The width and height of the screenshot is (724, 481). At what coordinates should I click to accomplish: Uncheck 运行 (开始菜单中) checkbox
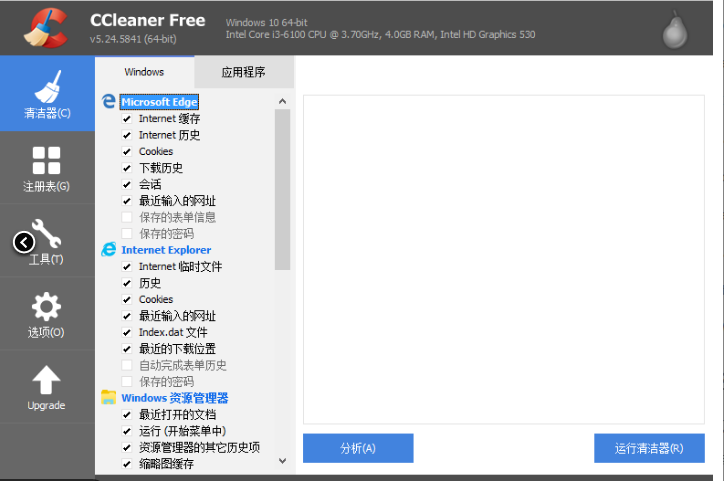(x=127, y=431)
